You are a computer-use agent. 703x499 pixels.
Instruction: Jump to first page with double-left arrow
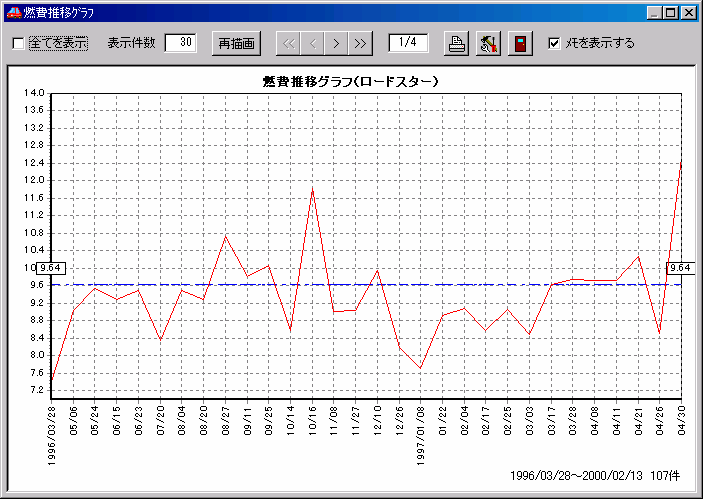click(286, 44)
